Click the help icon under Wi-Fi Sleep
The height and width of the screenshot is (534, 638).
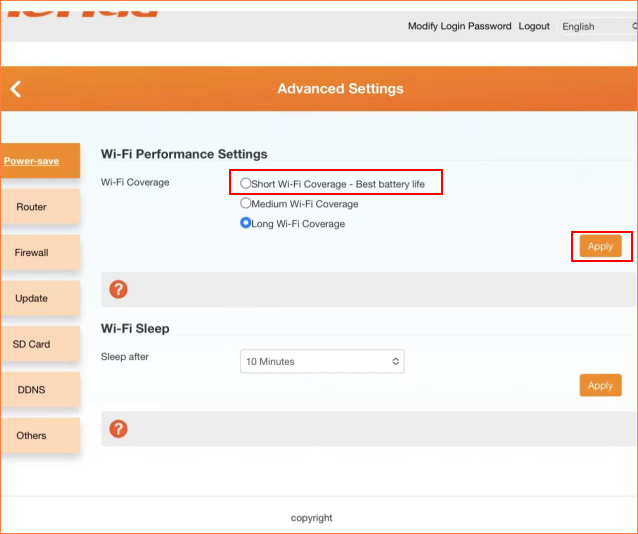118,429
